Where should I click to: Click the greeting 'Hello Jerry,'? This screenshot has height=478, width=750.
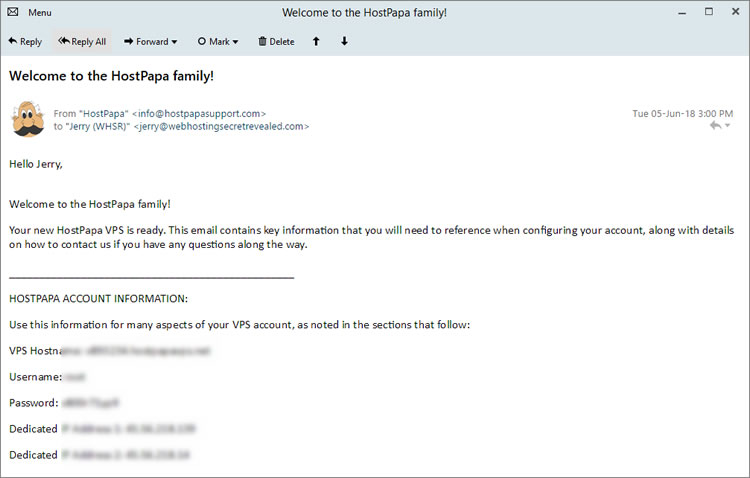coord(36,164)
